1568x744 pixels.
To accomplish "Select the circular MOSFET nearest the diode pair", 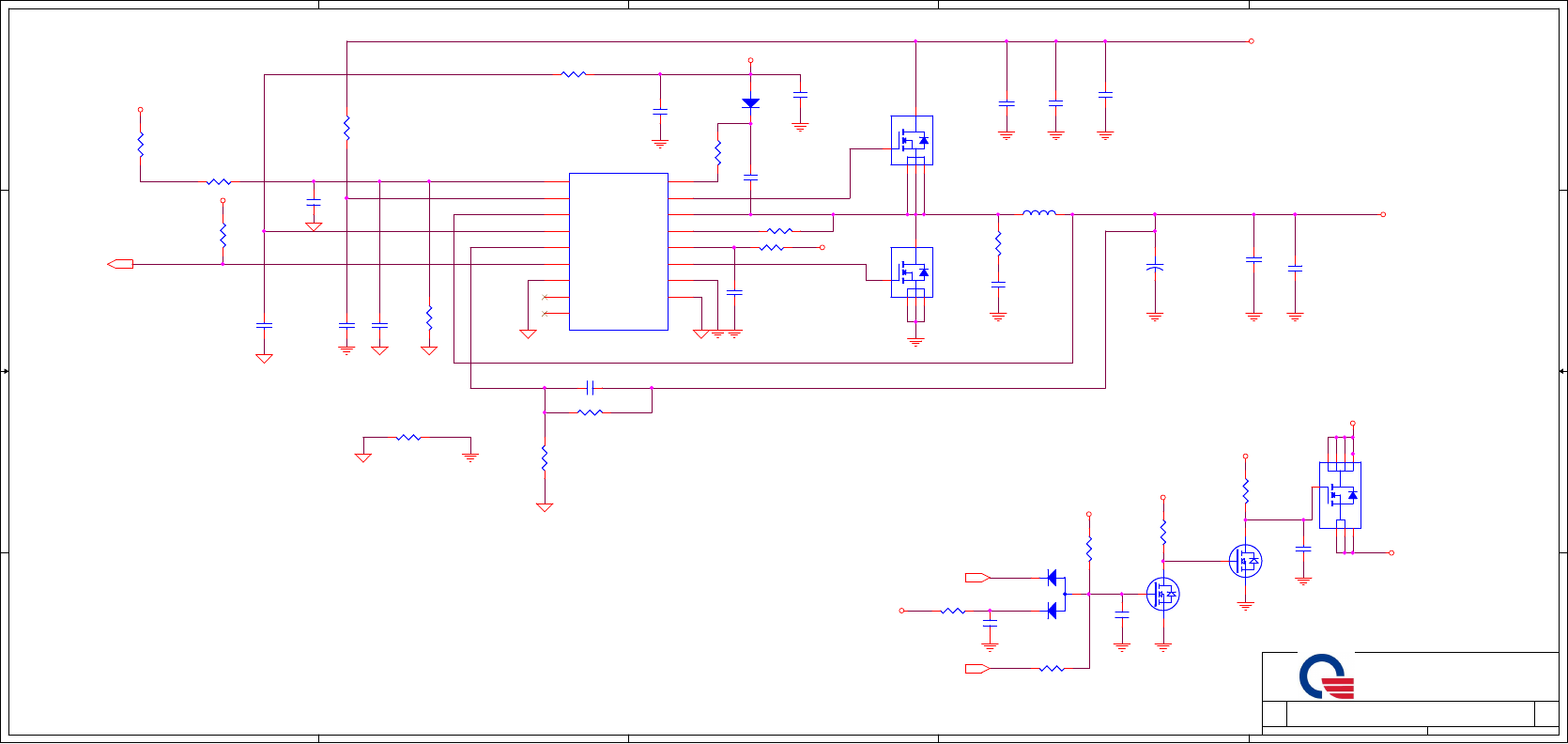I will click(1162, 594).
